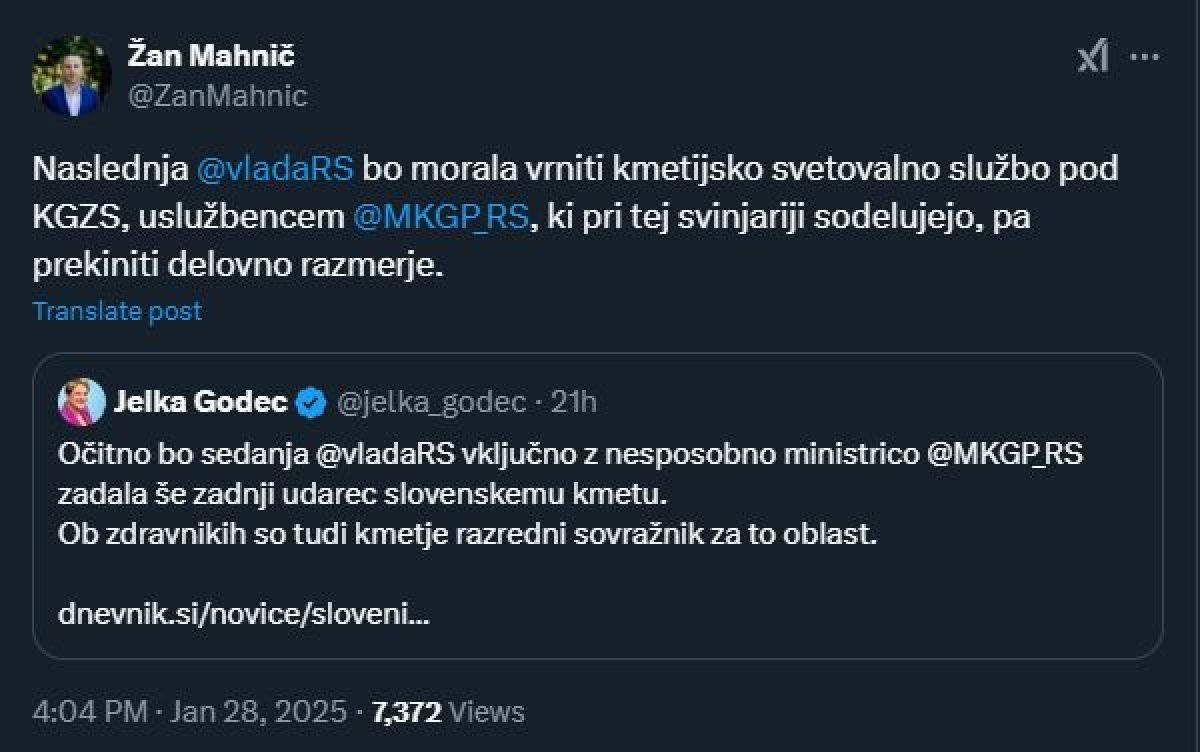Click the Žan Mahnič display name

point(211,55)
